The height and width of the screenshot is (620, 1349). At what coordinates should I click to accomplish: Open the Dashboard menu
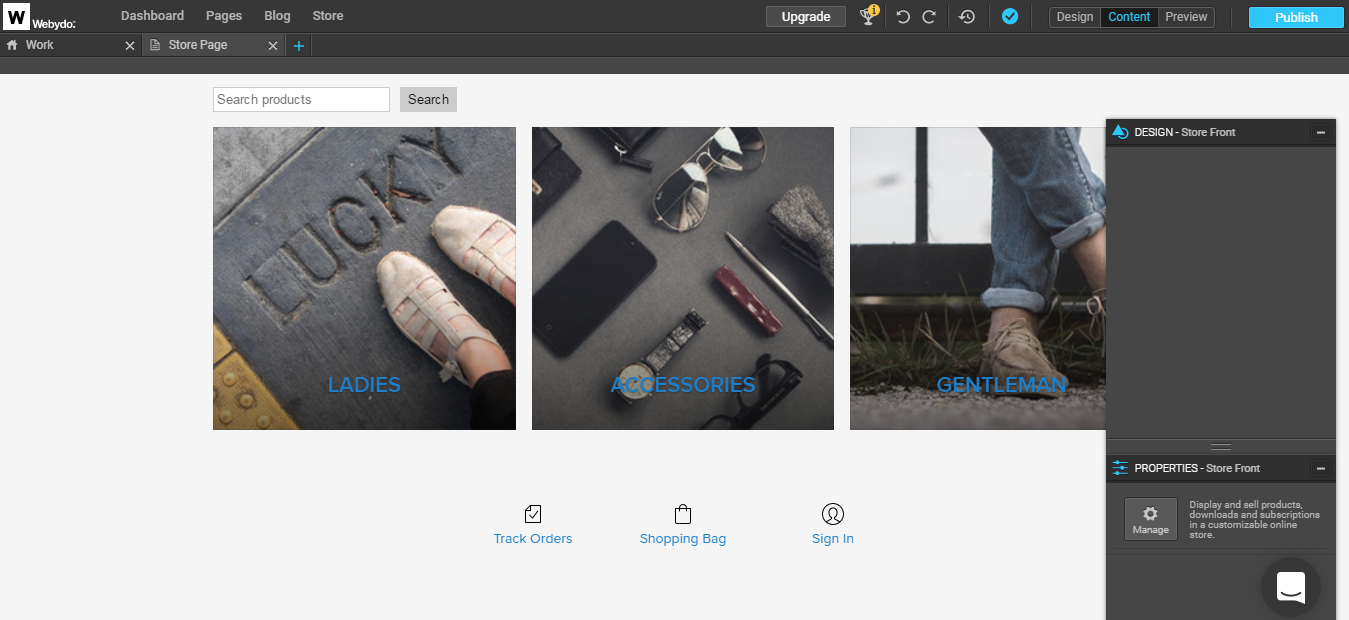152,16
